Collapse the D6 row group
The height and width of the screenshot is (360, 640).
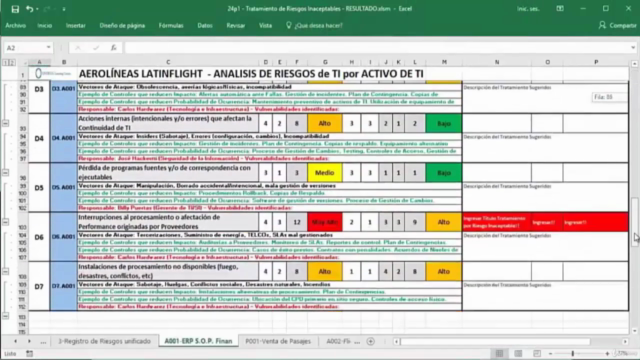[x=6, y=271]
